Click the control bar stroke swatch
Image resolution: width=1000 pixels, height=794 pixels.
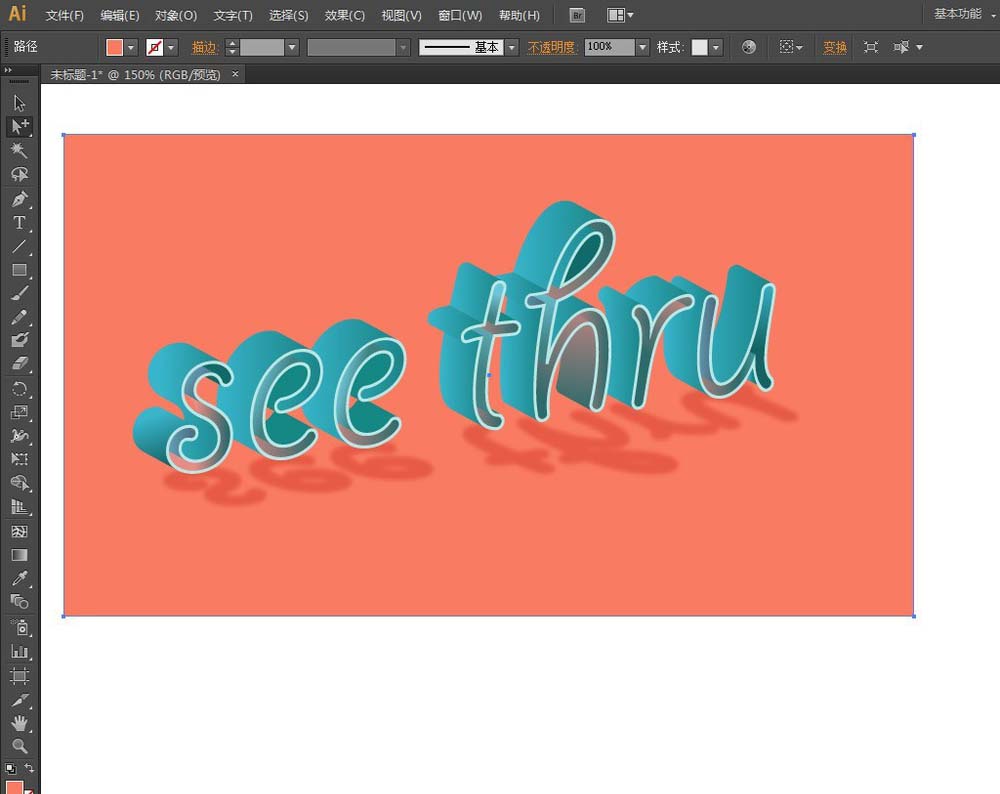pos(154,47)
